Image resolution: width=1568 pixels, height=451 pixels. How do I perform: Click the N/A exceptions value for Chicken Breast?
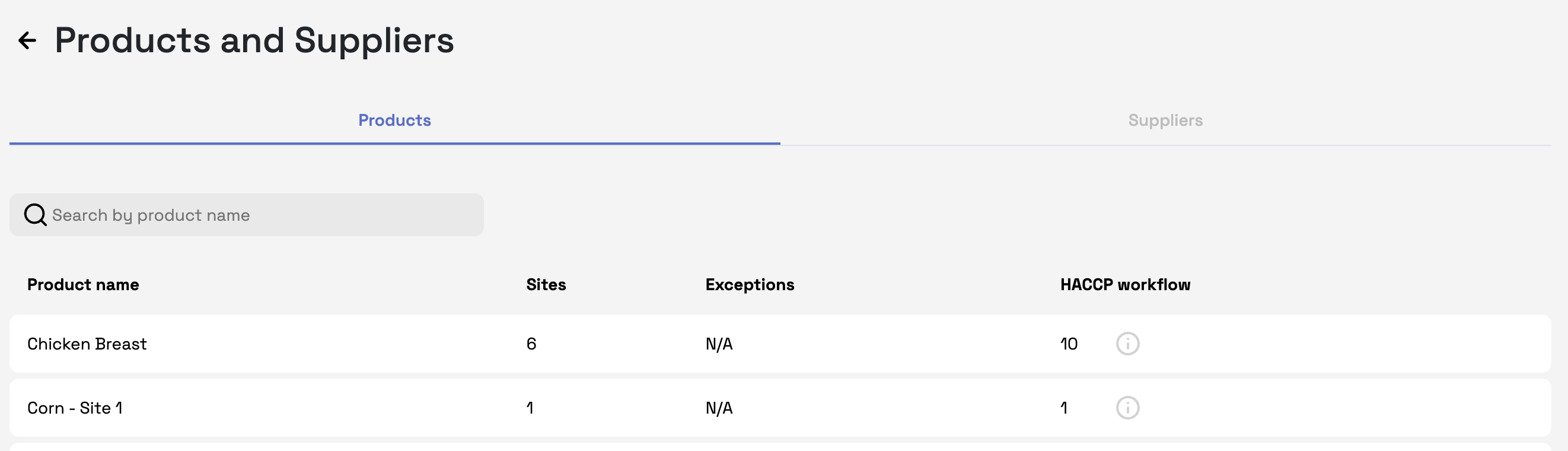[x=719, y=344]
